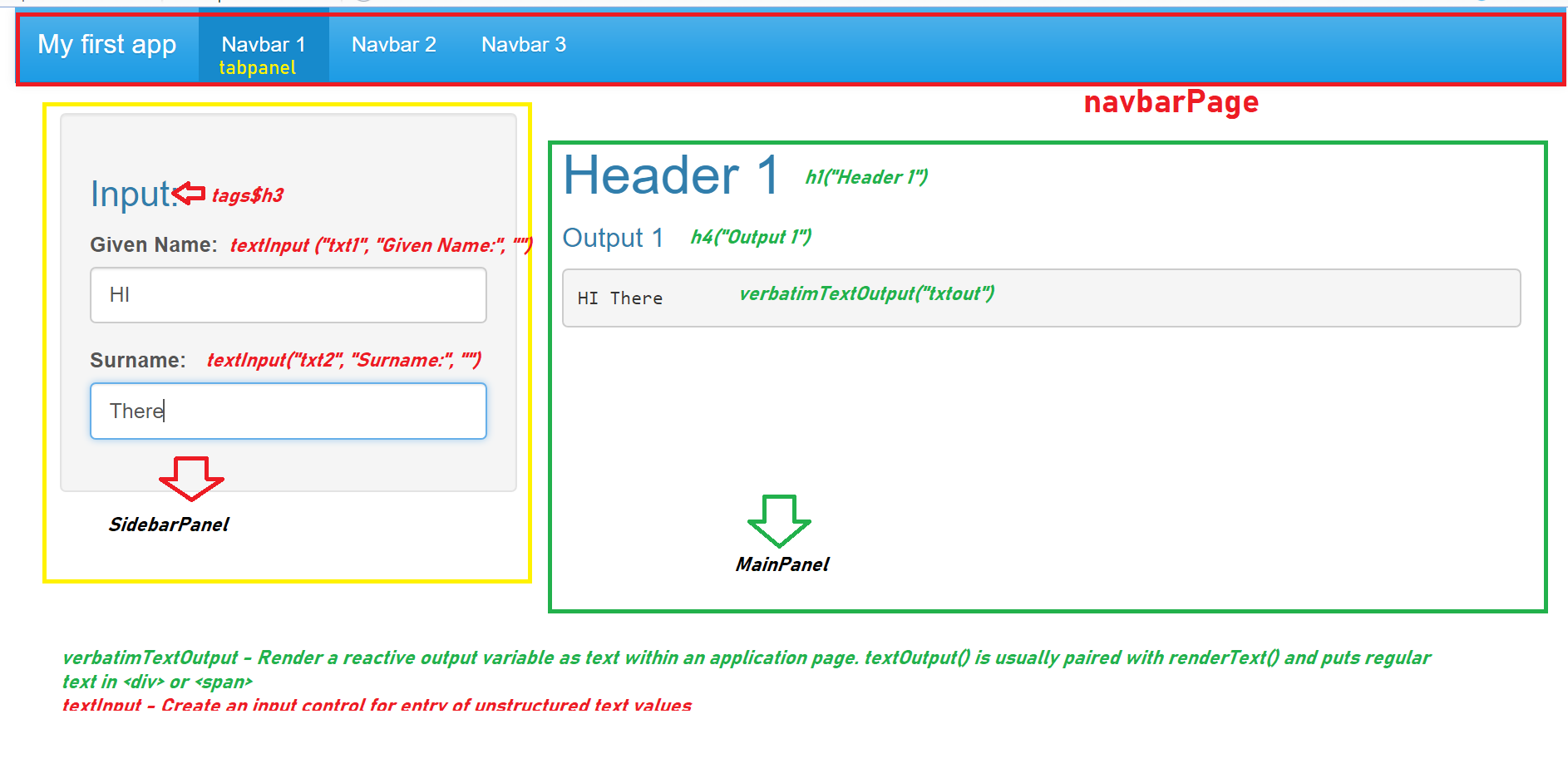
Task: Open the Navbar 1 tab
Action: 264,46
